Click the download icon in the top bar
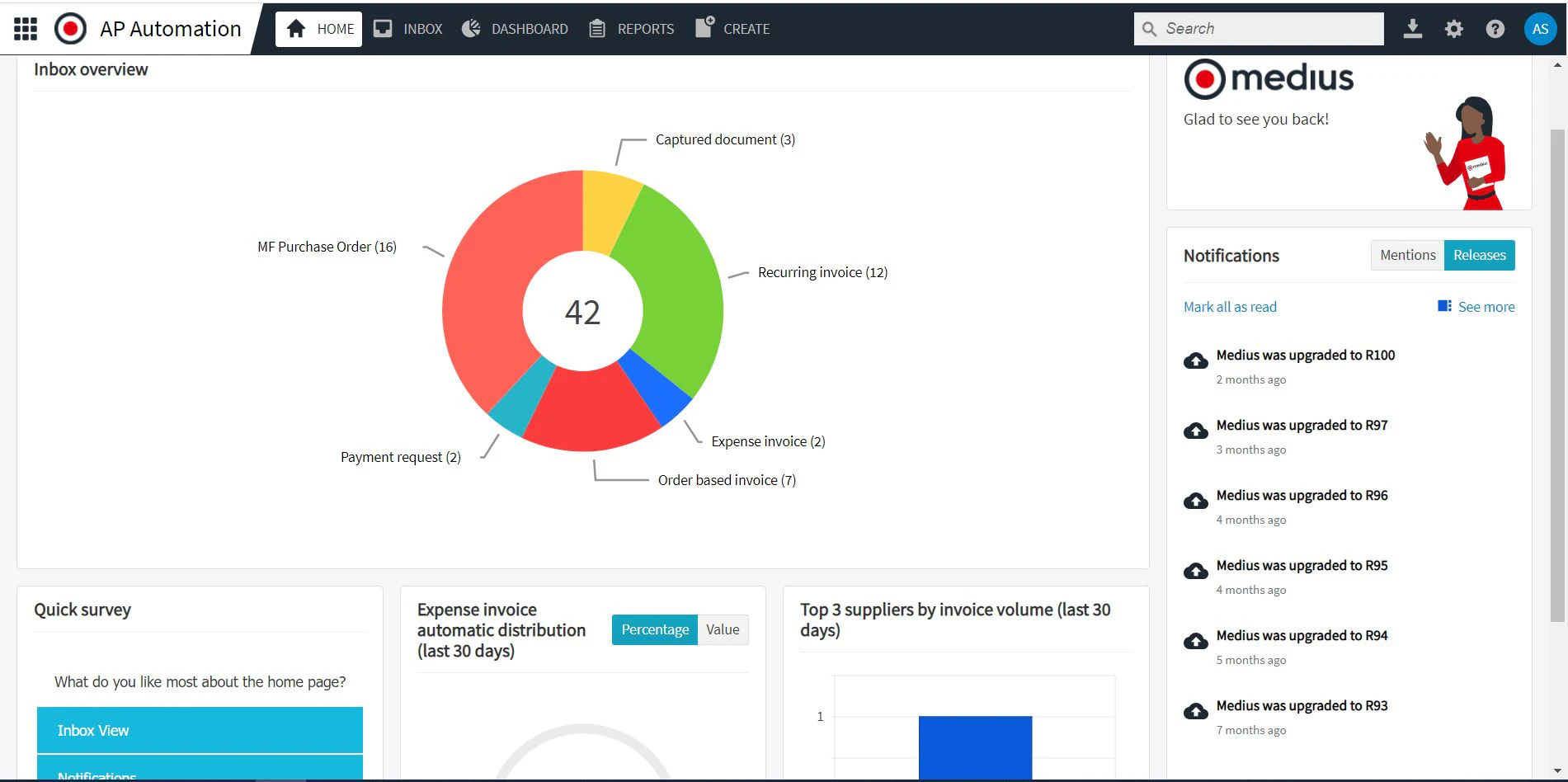This screenshot has width=1568, height=782. 1412,28
